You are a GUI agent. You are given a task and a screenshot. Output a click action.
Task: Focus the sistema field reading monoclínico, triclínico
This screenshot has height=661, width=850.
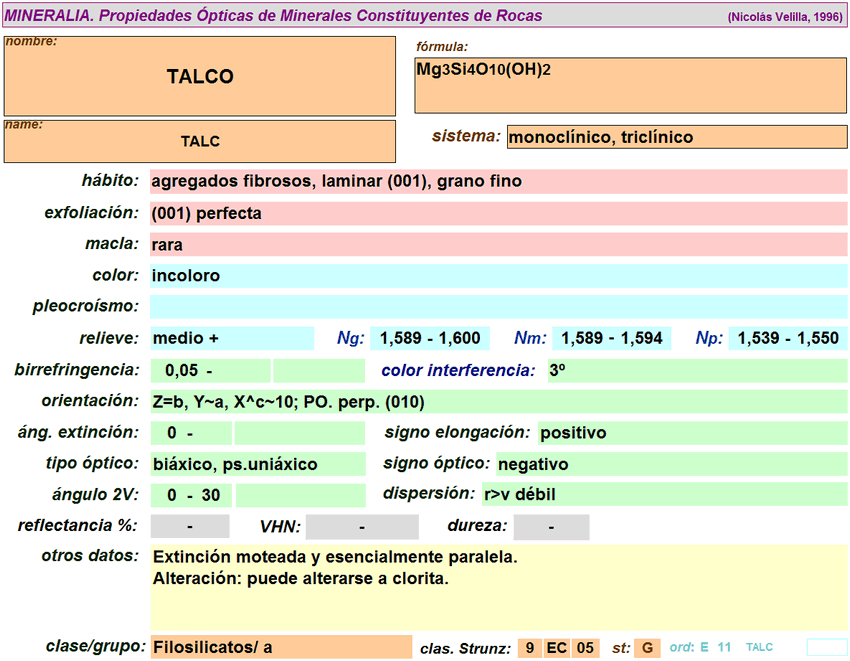click(x=676, y=137)
